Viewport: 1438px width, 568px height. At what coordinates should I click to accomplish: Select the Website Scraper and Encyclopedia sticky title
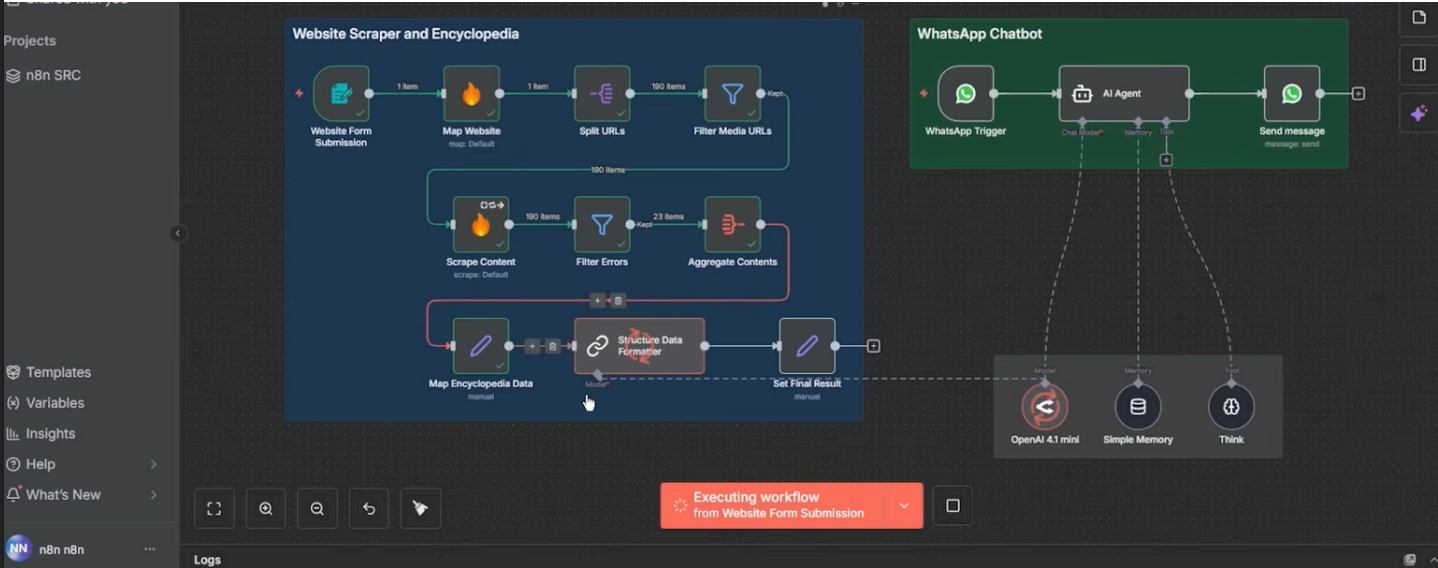pyautogui.click(x=405, y=34)
